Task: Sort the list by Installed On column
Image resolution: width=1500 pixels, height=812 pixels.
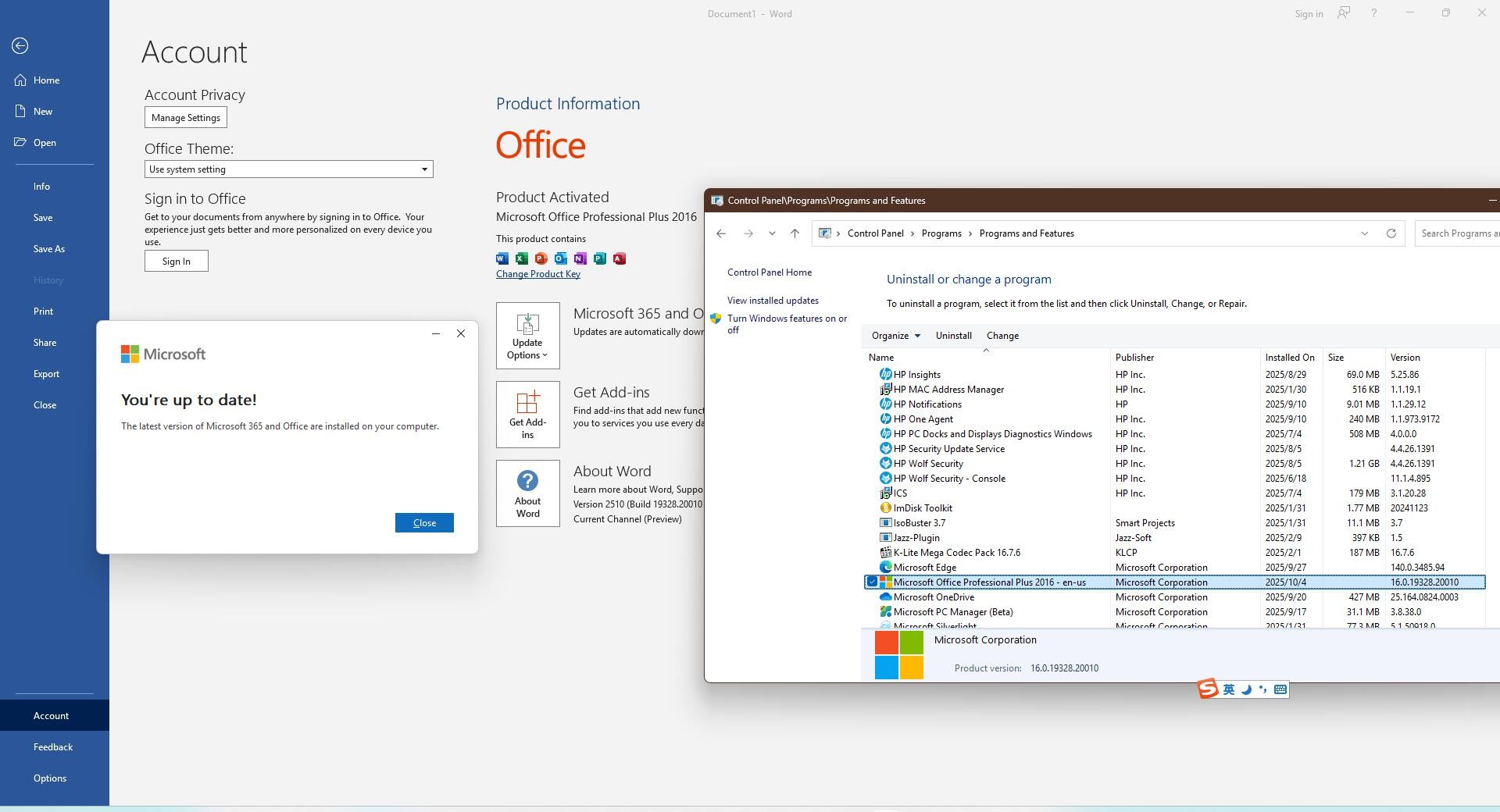Action: coord(1289,358)
